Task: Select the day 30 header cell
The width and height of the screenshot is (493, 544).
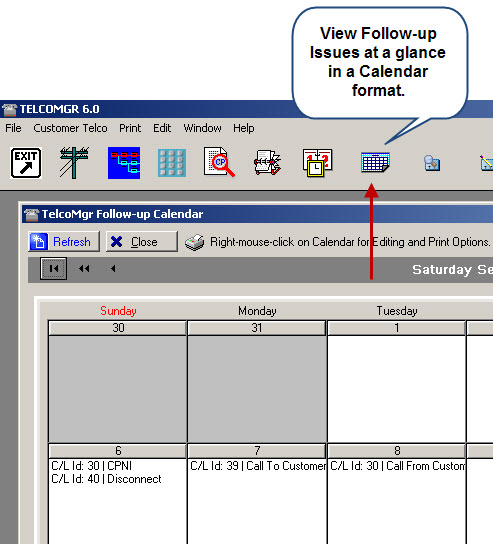Action: pyautogui.click(x=118, y=328)
